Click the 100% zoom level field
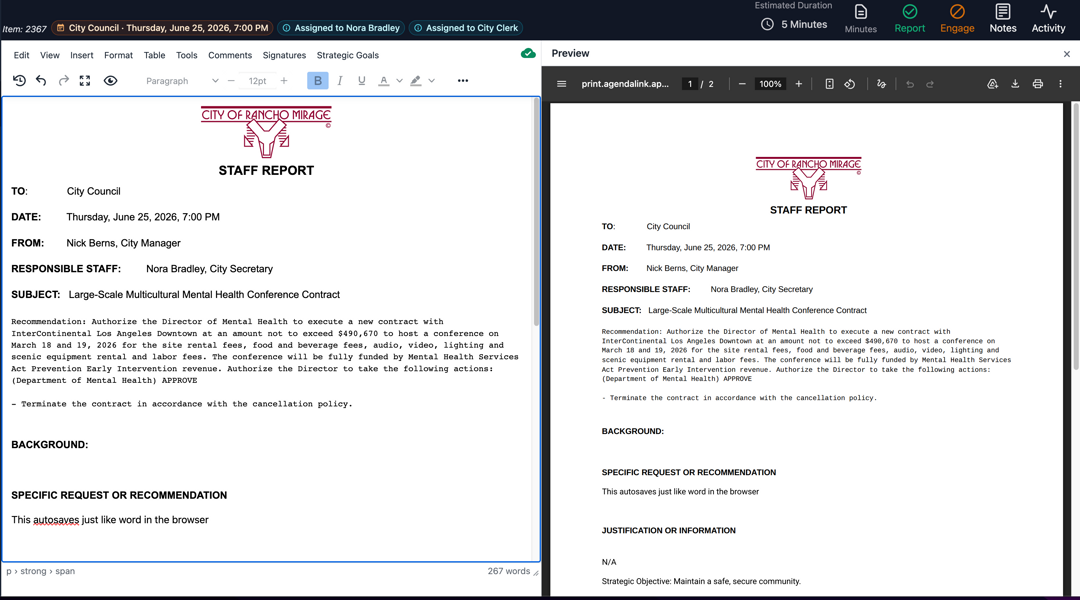Image resolution: width=1080 pixels, height=600 pixels. coord(770,84)
